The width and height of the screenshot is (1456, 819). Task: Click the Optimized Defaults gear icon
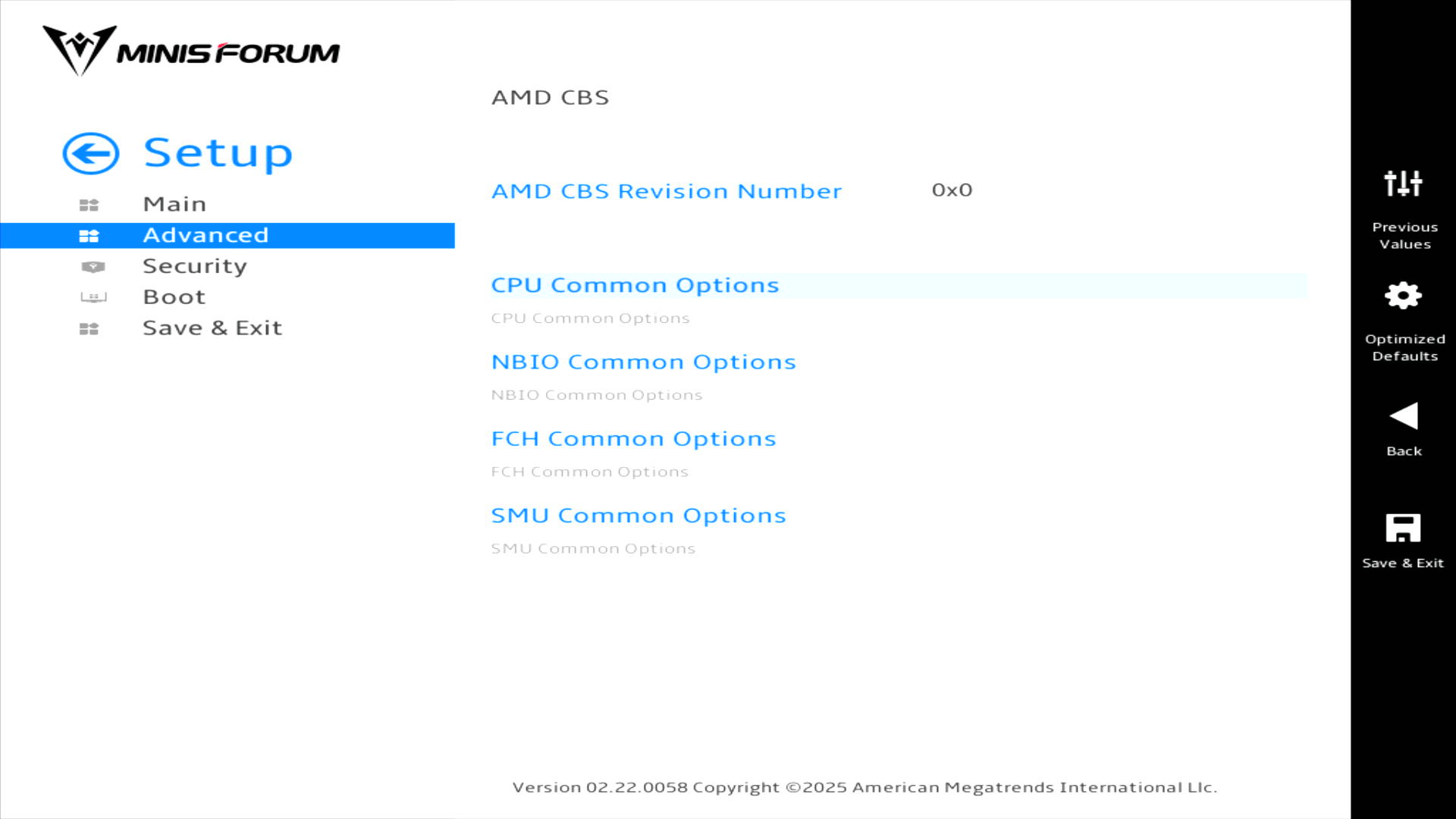click(1403, 296)
